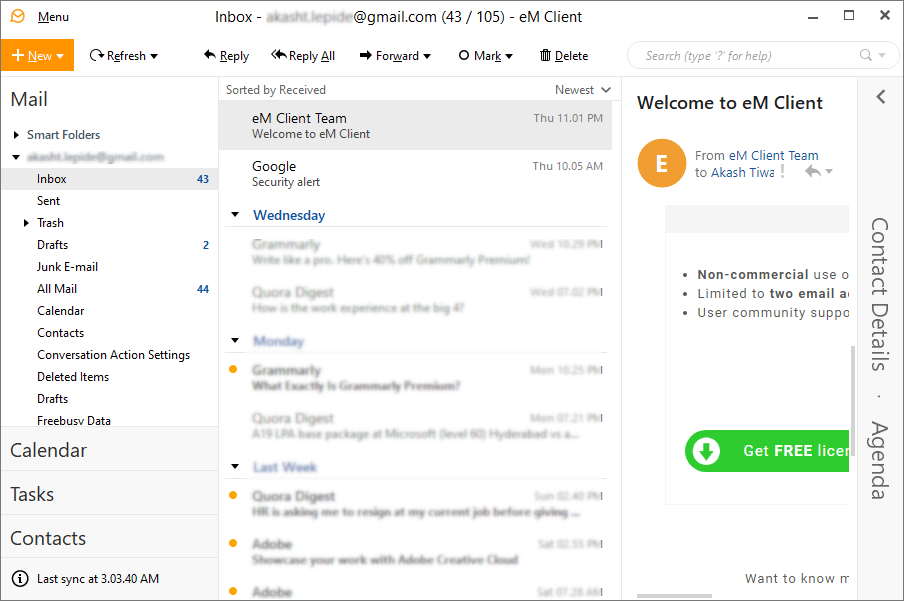Toggle unread dot on Quora Digest Sunday email
The height and width of the screenshot is (601, 904).
[x=233, y=495]
